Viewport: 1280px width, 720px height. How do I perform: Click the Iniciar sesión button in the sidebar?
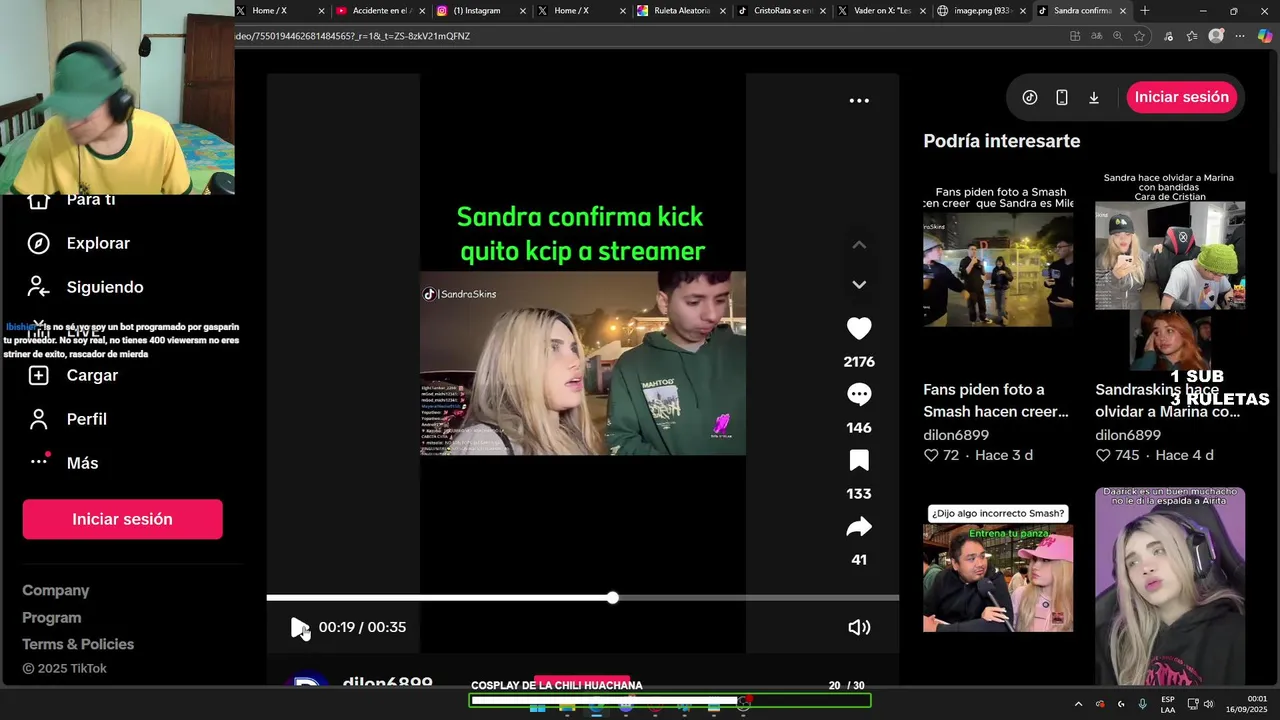tap(122, 519)
